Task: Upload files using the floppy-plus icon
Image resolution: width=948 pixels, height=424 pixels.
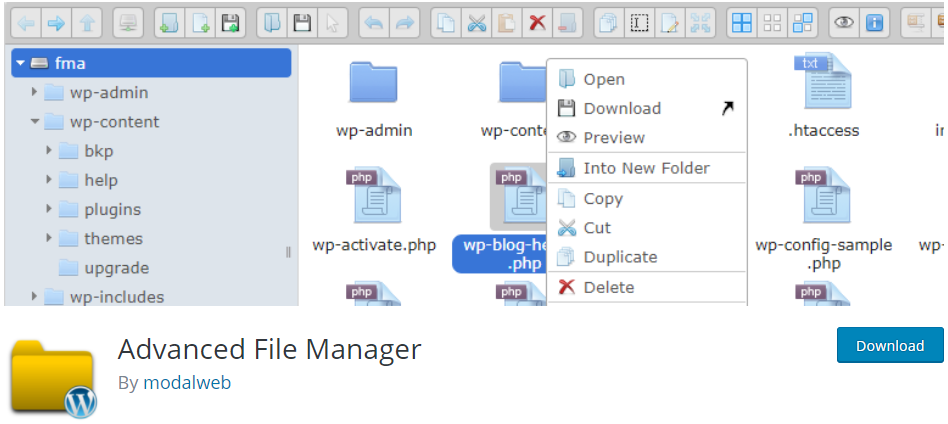Action: (x=230, y=24)
